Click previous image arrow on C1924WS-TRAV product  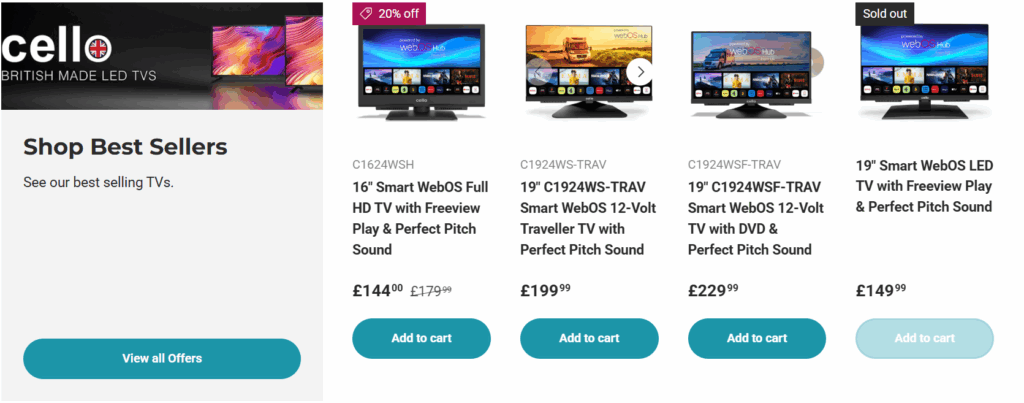pos(539,71)
